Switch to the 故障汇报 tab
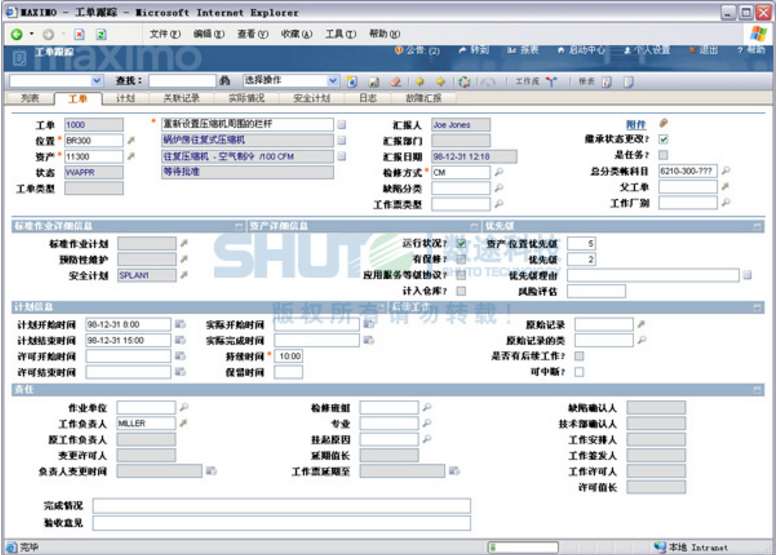Viewport: 777px width, 555px height. pyautogui.click(x=424, y=98)
